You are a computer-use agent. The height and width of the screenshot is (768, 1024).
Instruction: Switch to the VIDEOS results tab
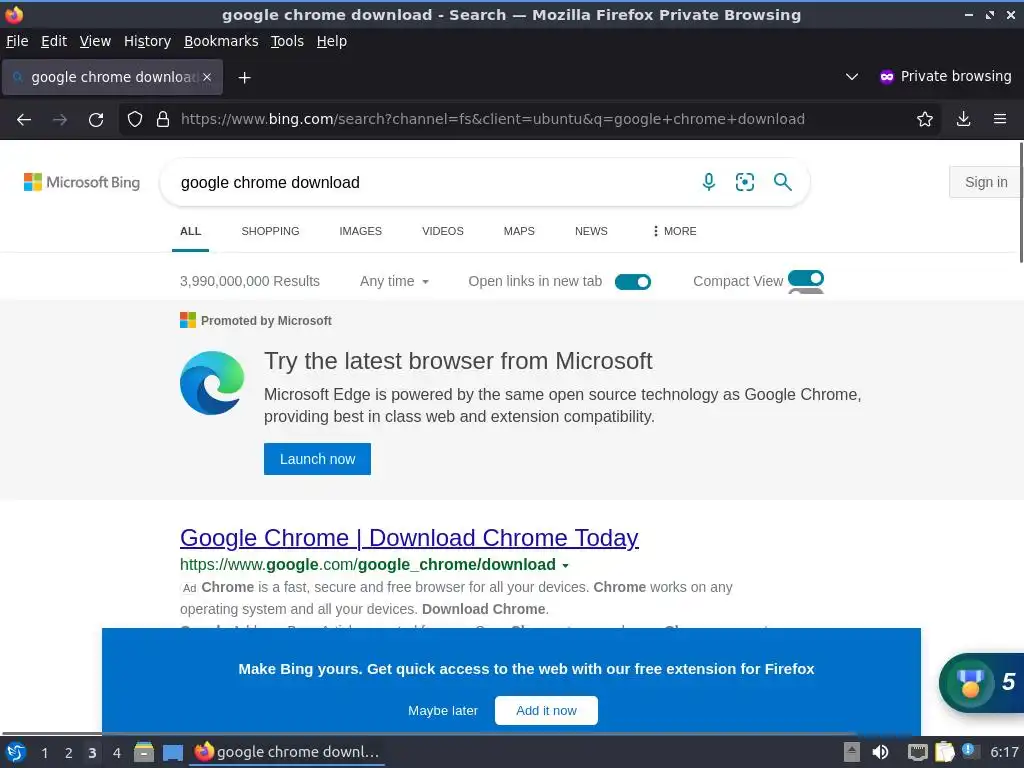pyautogui.click(x=443, y=231)
